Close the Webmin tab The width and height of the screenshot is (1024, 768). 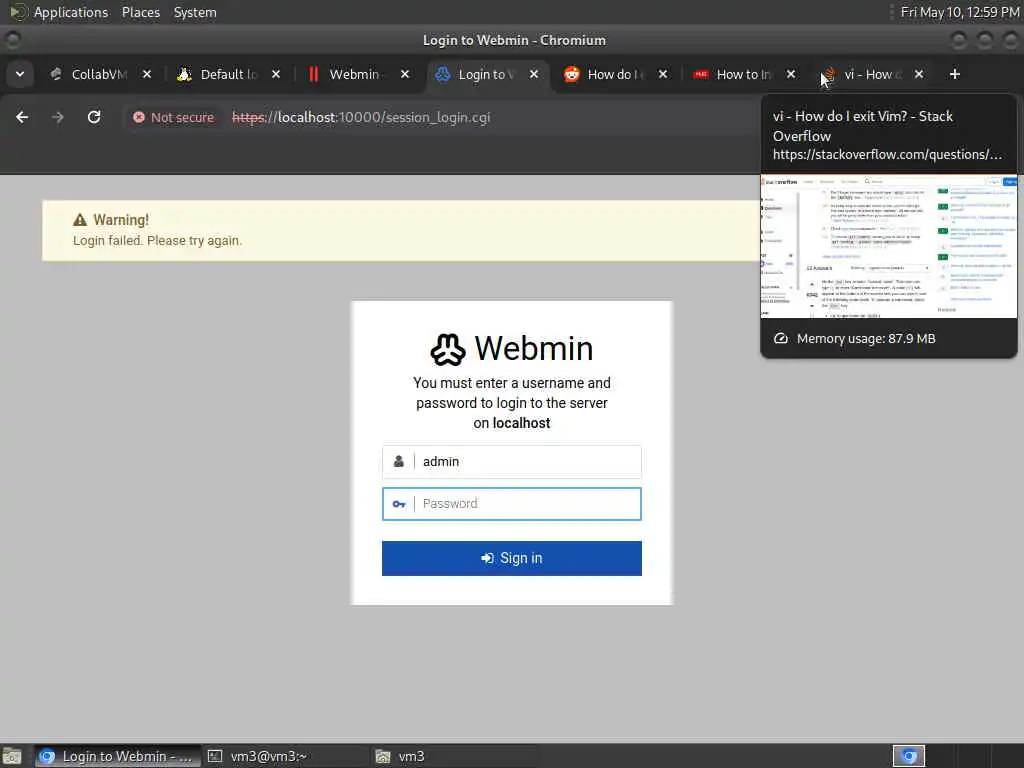405,74
